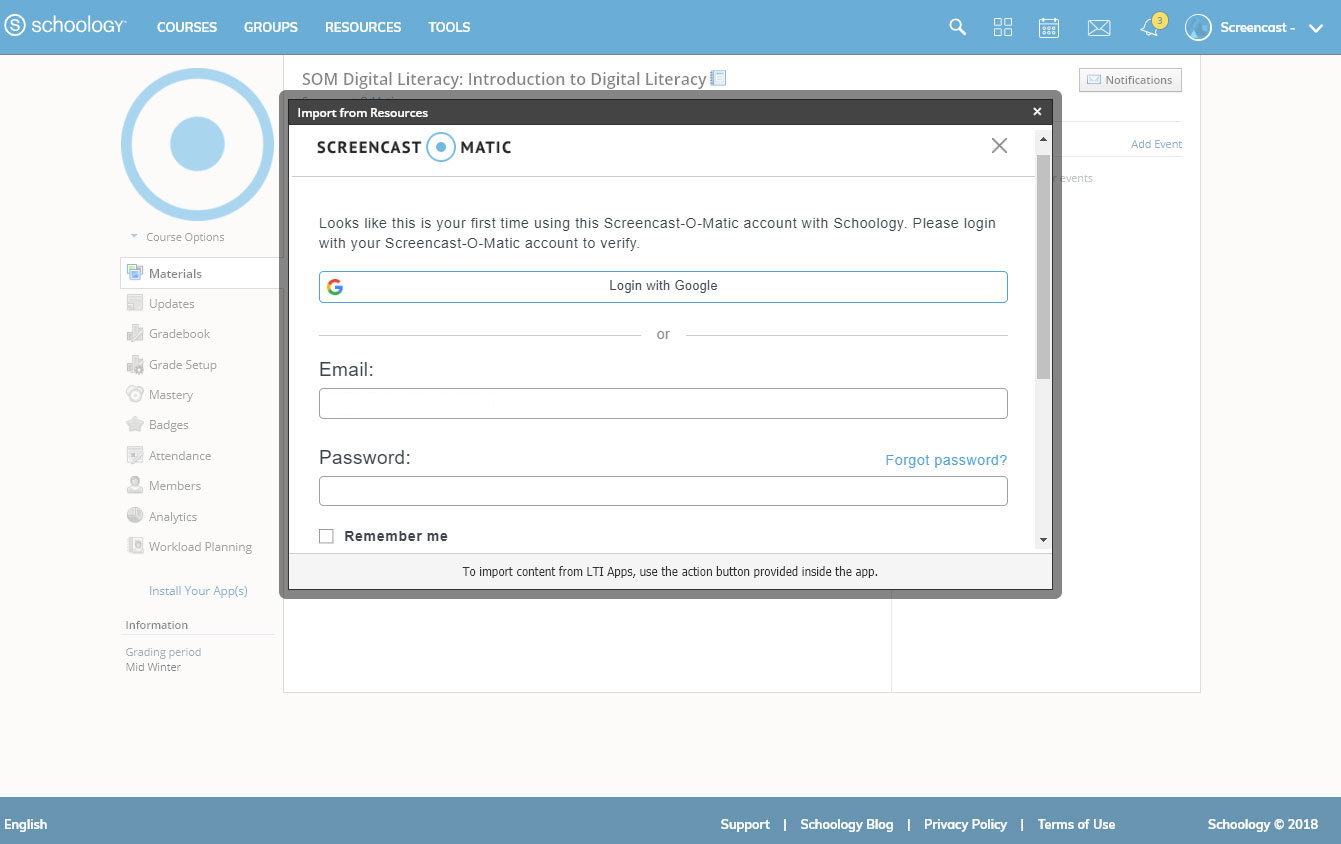This screenshot has width=1341, height=844.
Task: Close the Screencast-O-Matic login panel
Action: (999, 146)
